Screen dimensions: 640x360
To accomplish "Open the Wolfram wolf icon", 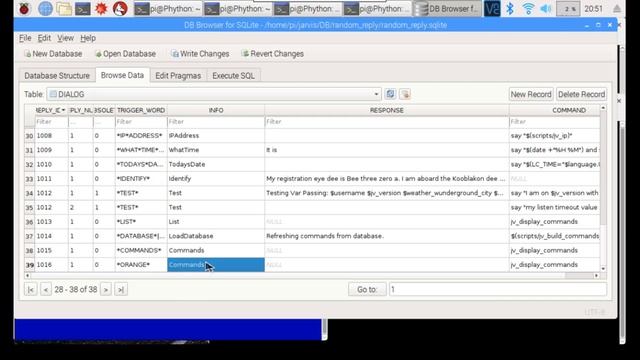I will coord(120,8).
